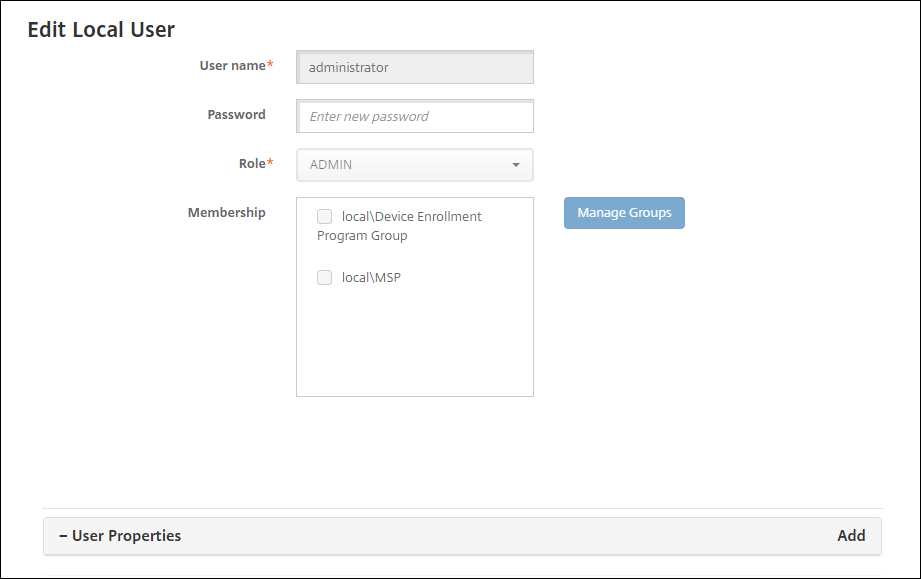Check the local\Device Enrollment Program Group checkbox

click(325, 217)
